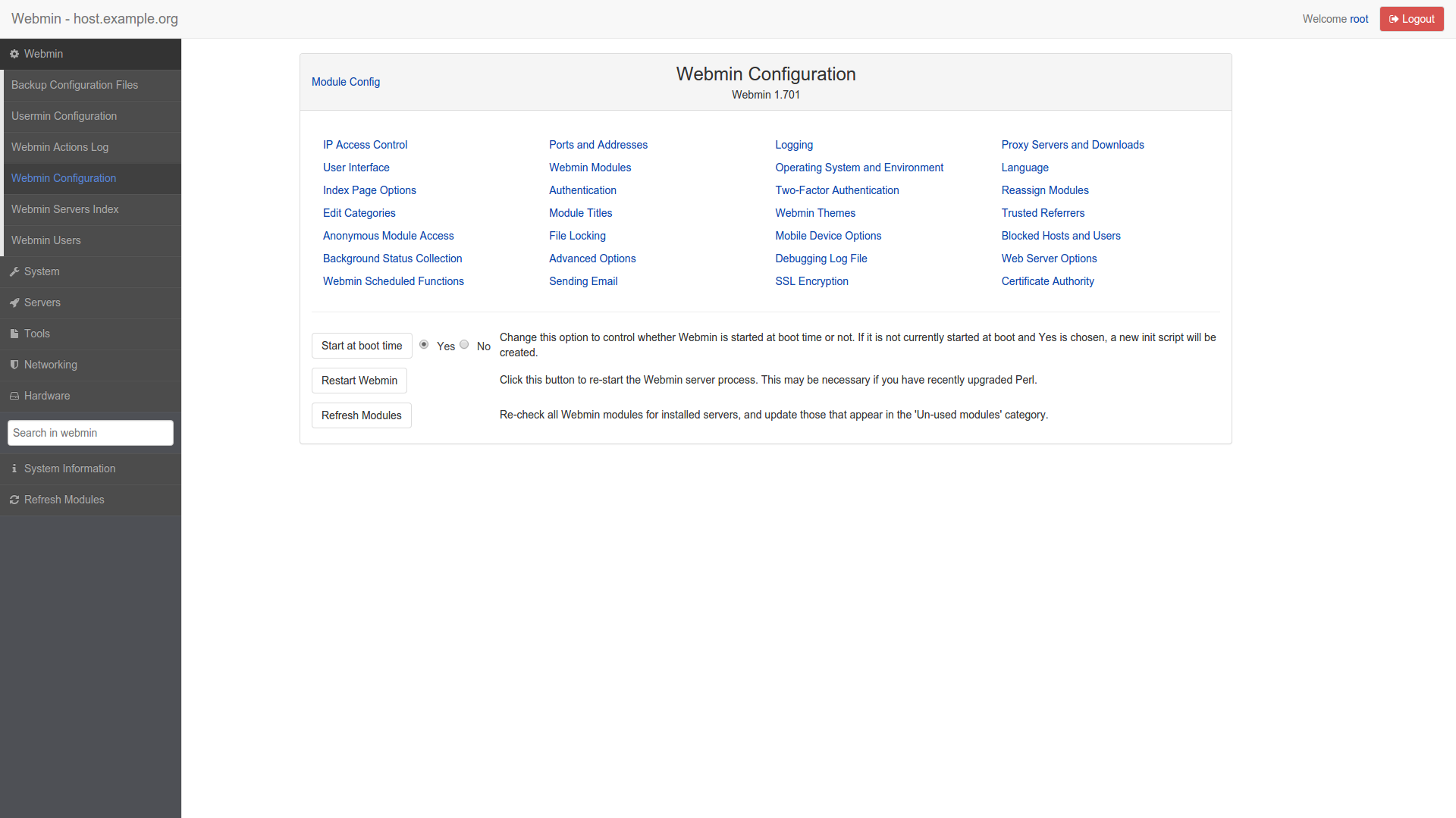This screenshot has width=1456, height=818.
Task: Open Ports and Addresses
Action: tap(598, 145)
